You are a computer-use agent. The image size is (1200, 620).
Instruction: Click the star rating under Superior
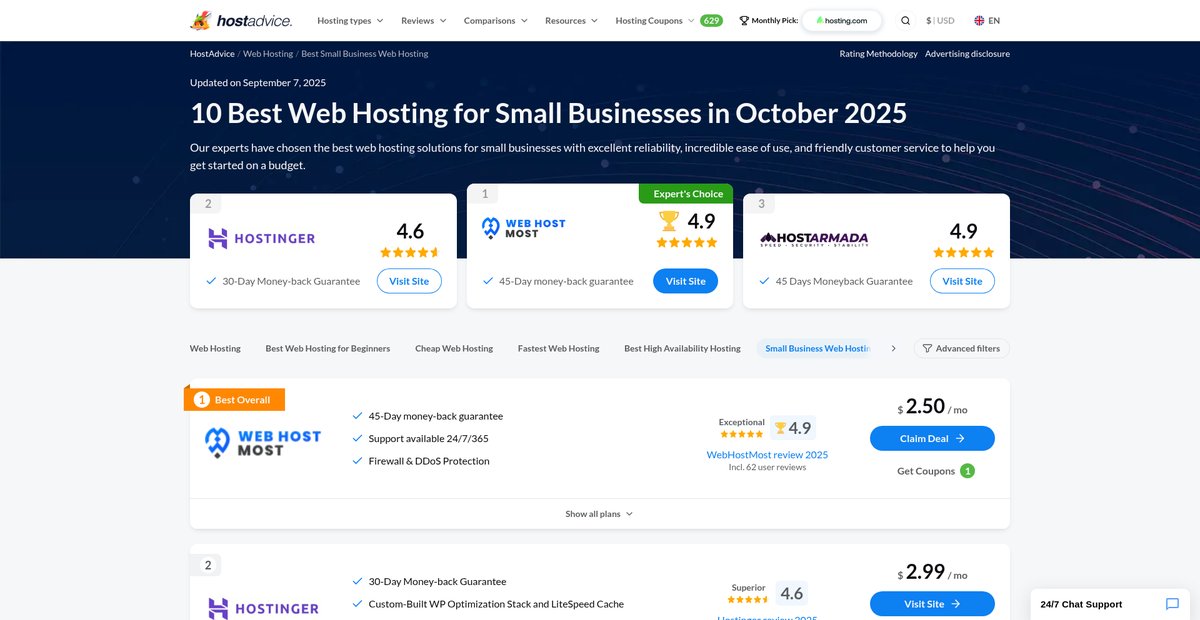click(748, 600)
